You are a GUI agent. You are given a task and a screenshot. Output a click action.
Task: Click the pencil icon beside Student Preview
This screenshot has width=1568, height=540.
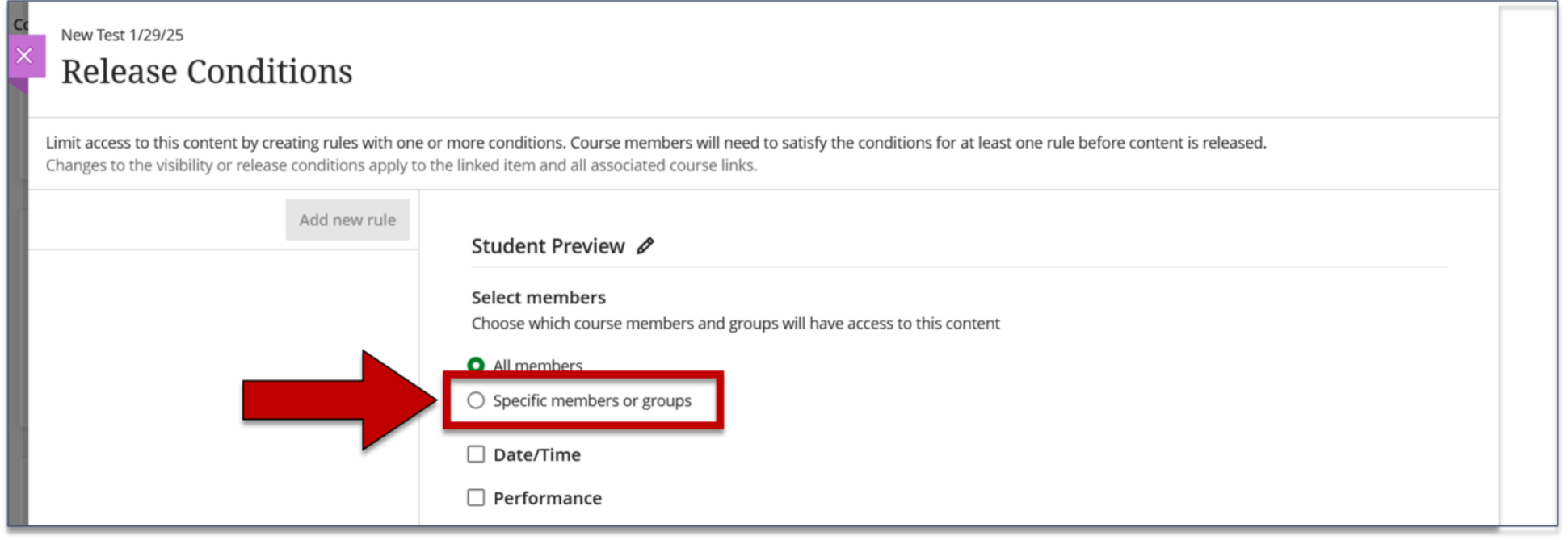tap(645, 246)
